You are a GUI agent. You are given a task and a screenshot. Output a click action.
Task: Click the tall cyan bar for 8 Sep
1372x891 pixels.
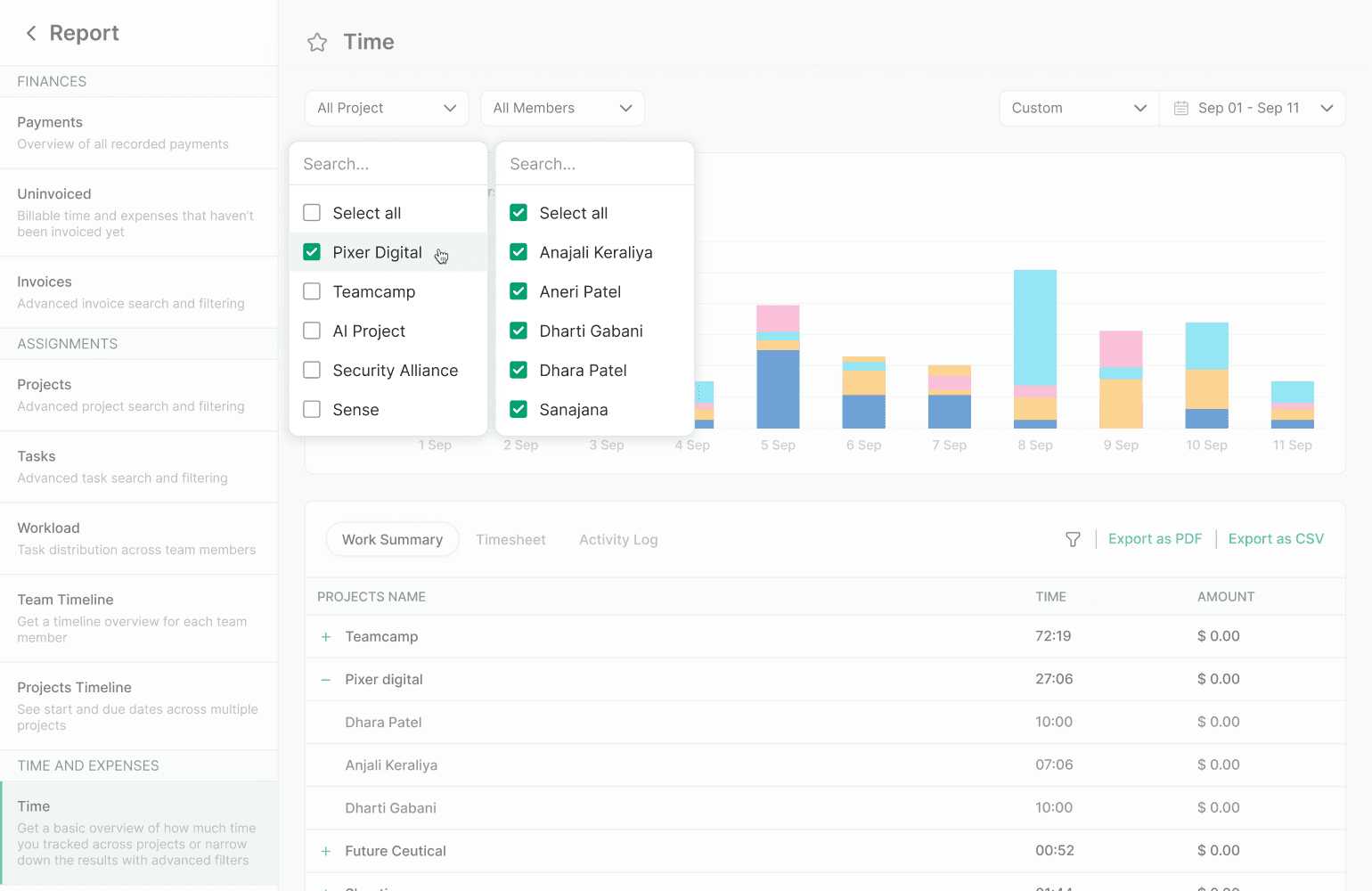coord(1035,325)
